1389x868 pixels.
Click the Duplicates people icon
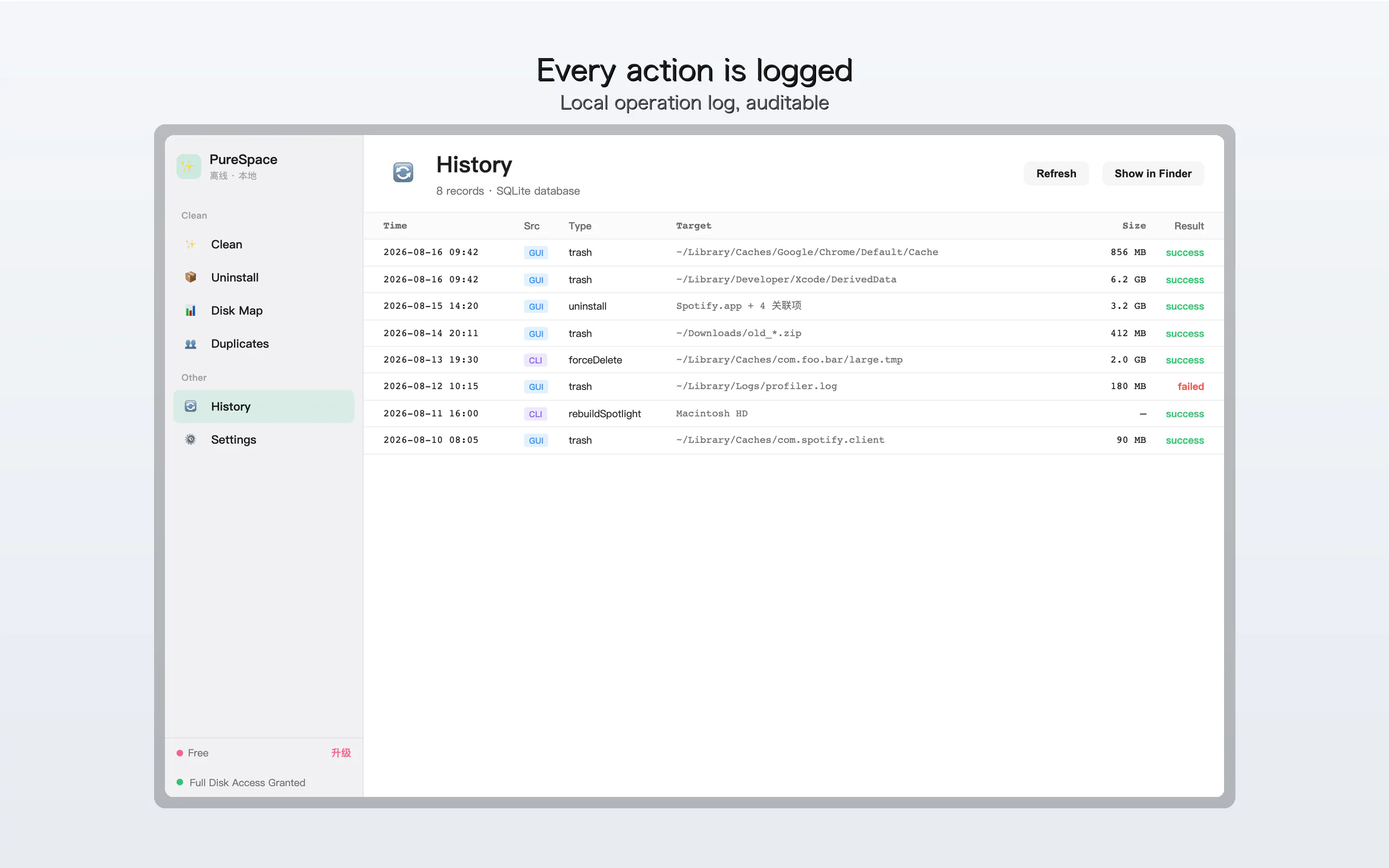pos(190,344)
